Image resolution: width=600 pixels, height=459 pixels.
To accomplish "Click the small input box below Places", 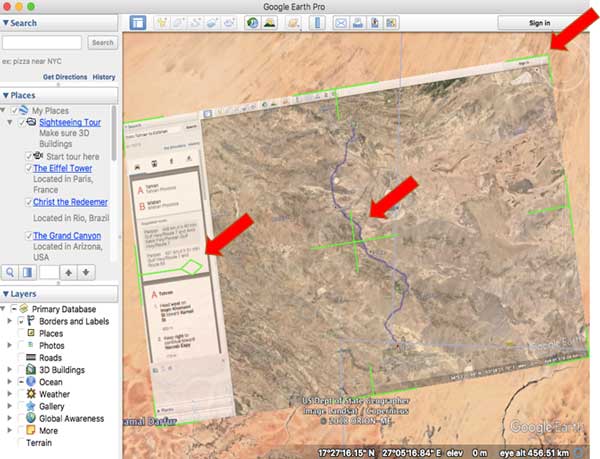I will (x=49, y=272).
